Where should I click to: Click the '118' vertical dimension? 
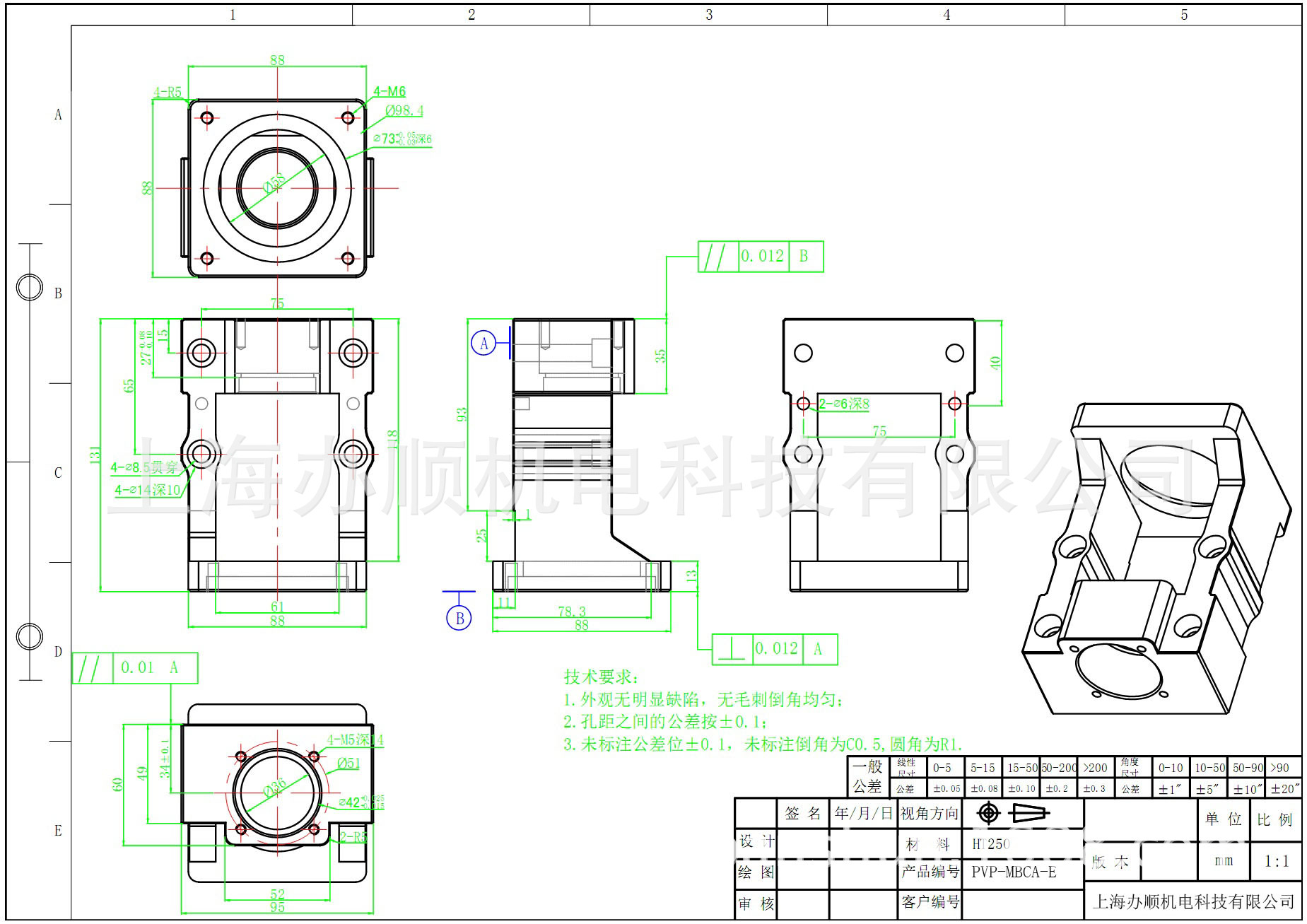(x=393, y=439)
